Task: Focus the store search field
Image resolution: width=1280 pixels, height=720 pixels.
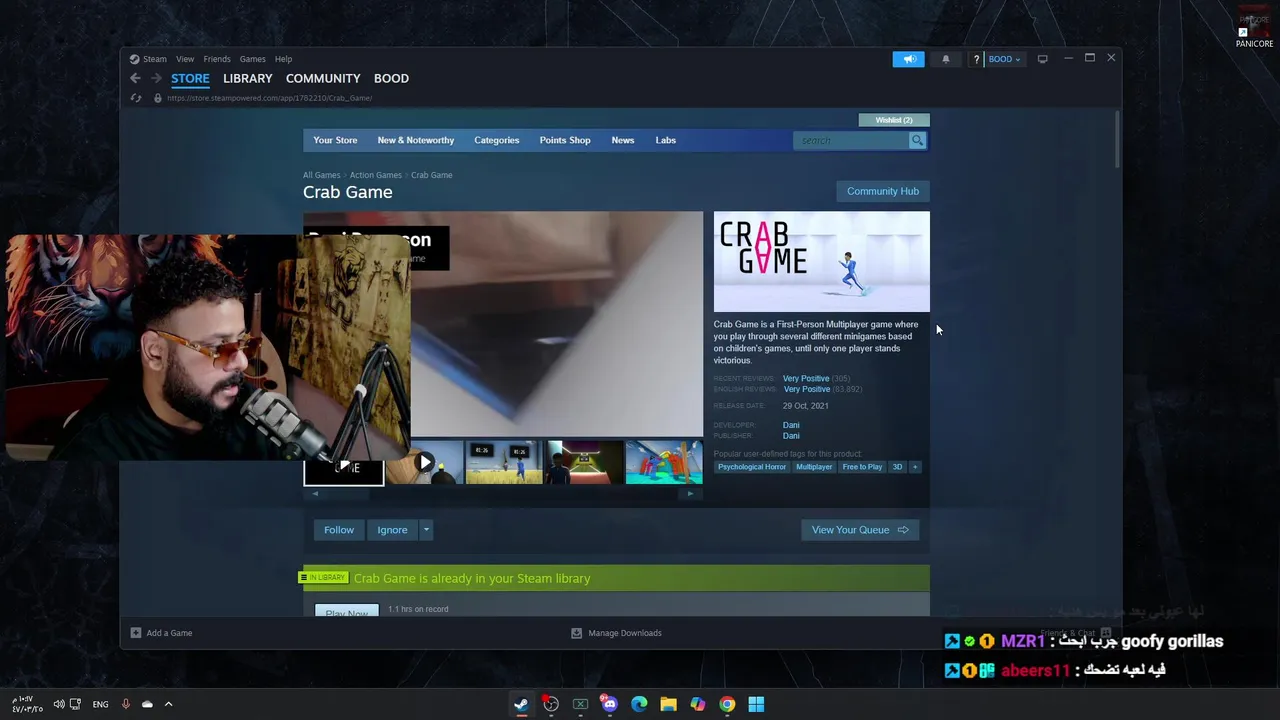Action: coord(851,140)
